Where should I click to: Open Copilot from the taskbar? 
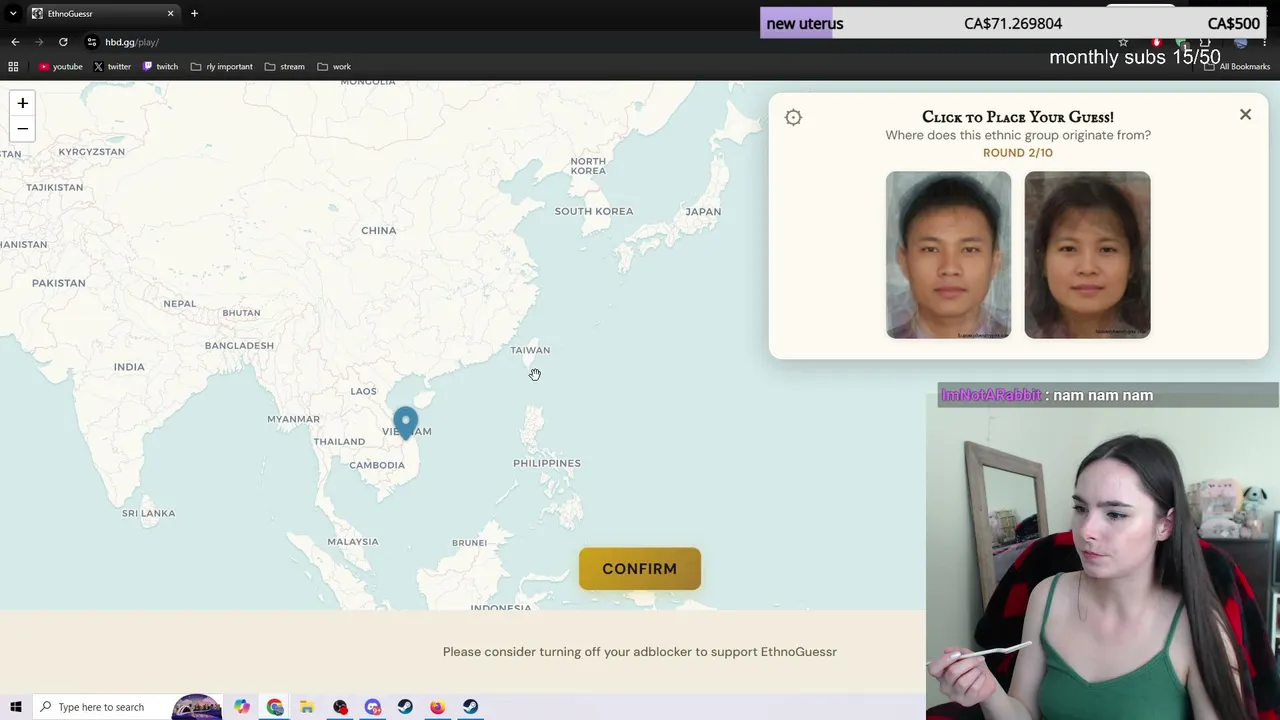[242, 707]
